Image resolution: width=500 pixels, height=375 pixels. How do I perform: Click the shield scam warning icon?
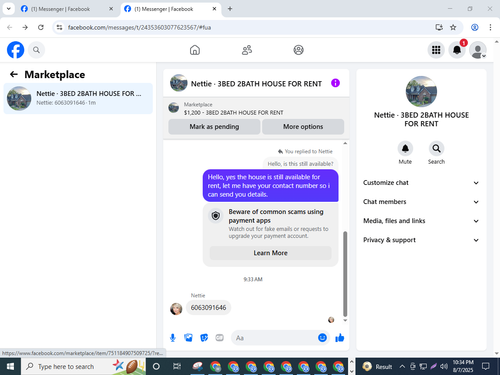click(216, 216)
